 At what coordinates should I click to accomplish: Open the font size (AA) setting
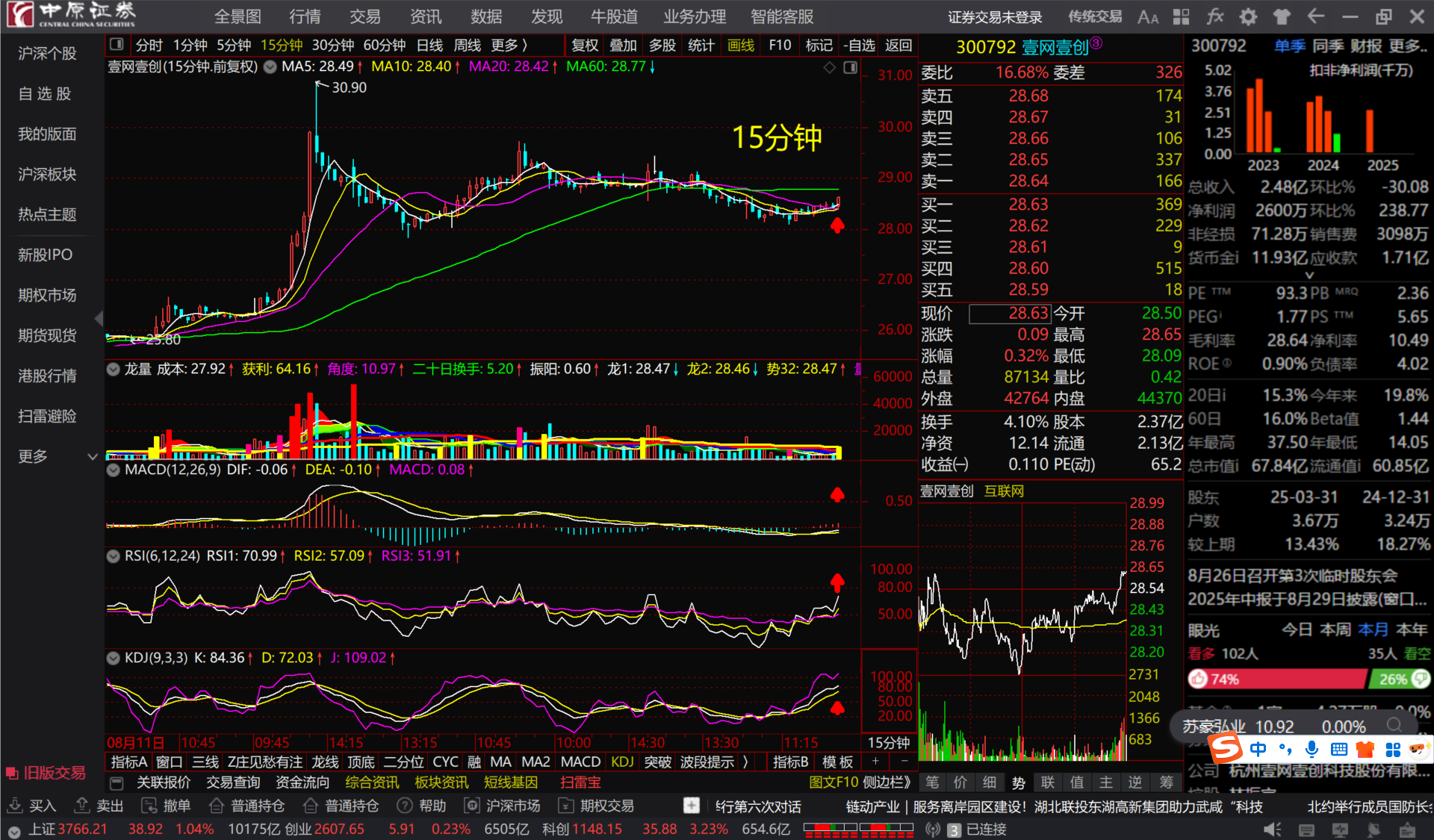click(x=1148, y=16)
